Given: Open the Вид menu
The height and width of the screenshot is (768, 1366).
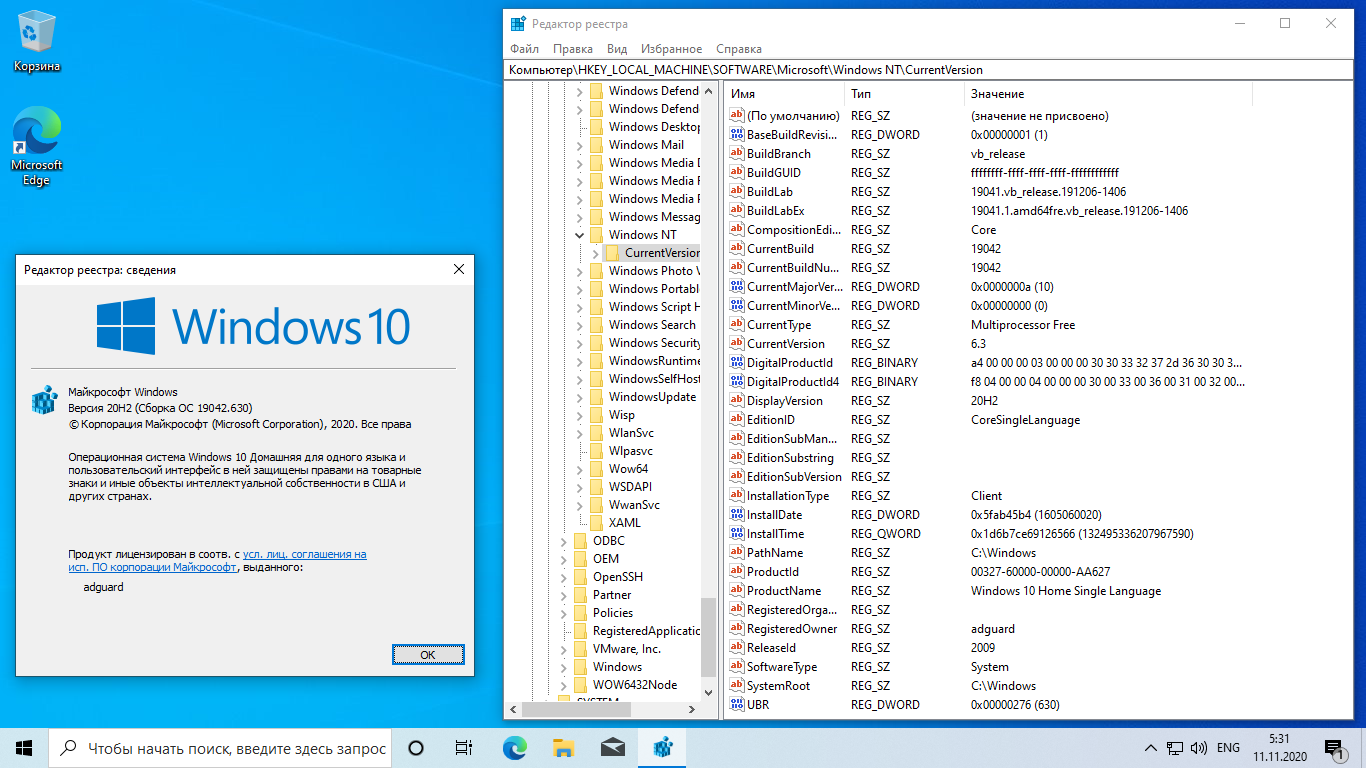Looking at the screenshot, I should 617,49.
